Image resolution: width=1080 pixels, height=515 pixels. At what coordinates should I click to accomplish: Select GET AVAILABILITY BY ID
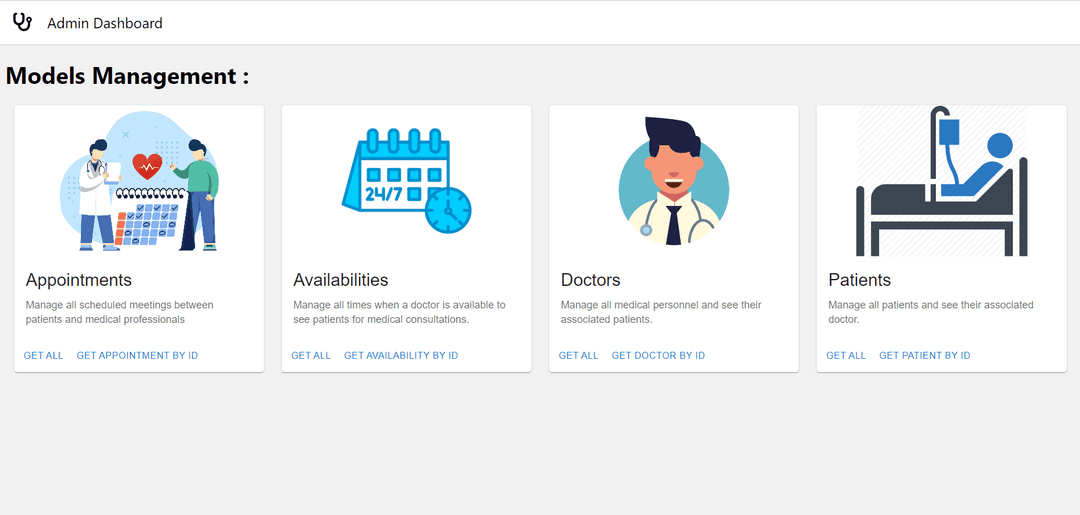click(401, 356)
